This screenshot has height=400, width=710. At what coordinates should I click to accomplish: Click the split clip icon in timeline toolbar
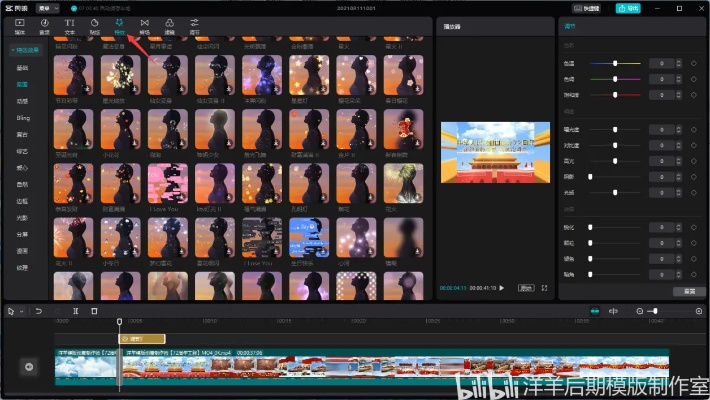[75, 311]
